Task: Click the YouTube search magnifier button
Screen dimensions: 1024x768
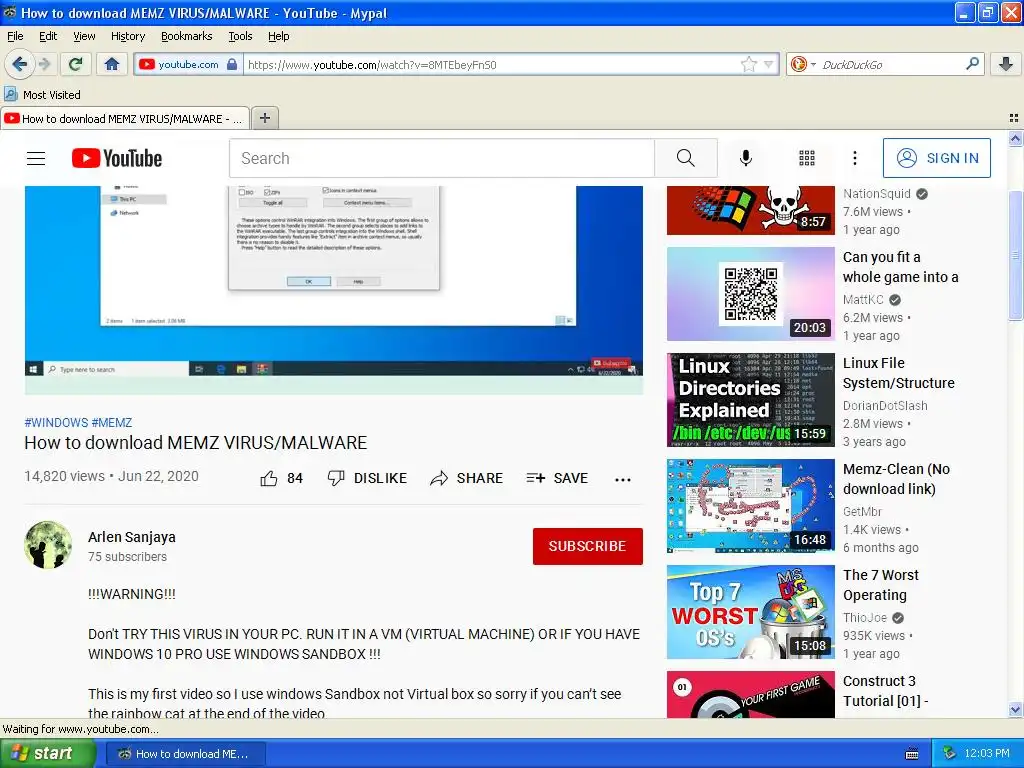Action: coord(686,158)
